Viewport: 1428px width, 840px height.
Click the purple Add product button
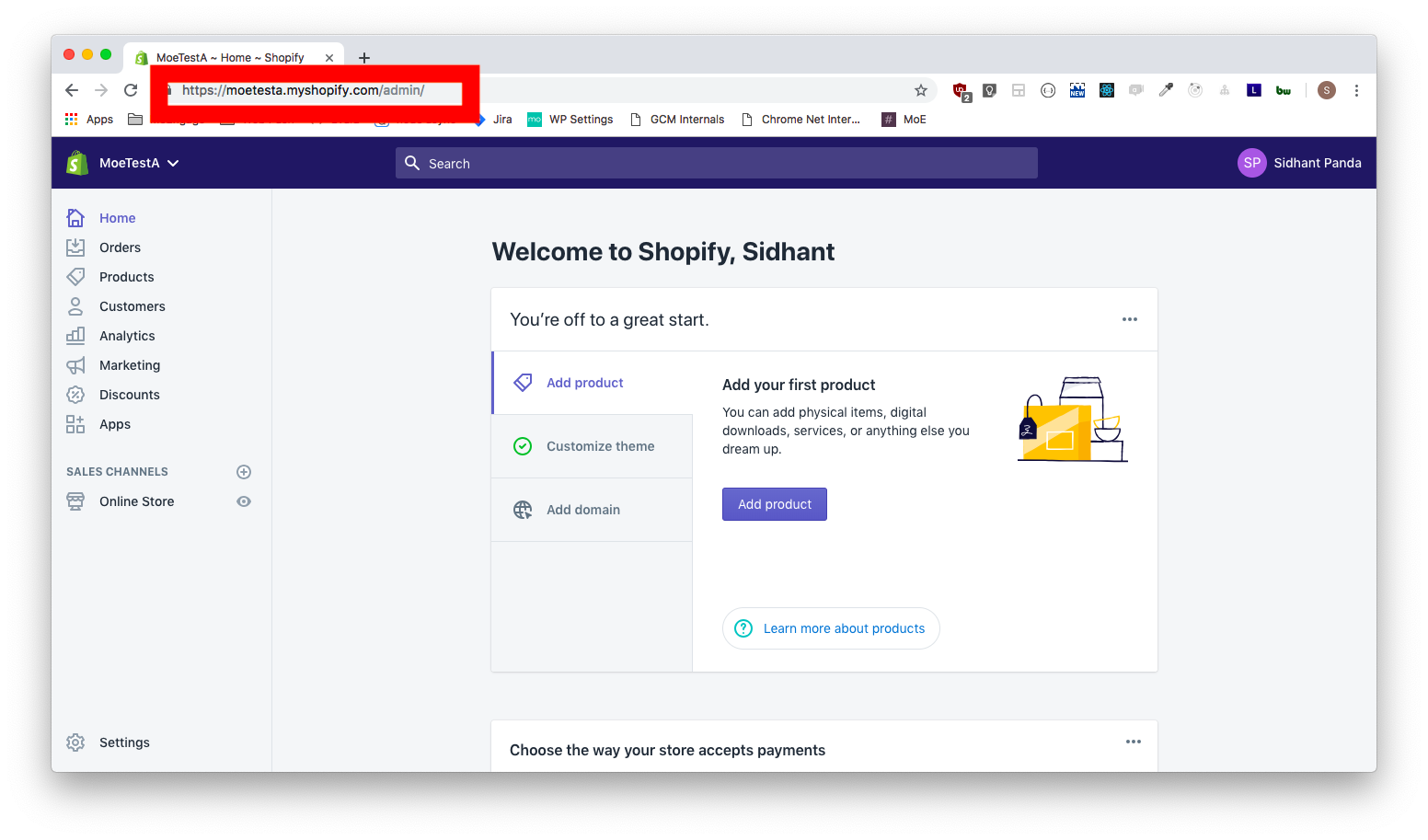[775, 504]
